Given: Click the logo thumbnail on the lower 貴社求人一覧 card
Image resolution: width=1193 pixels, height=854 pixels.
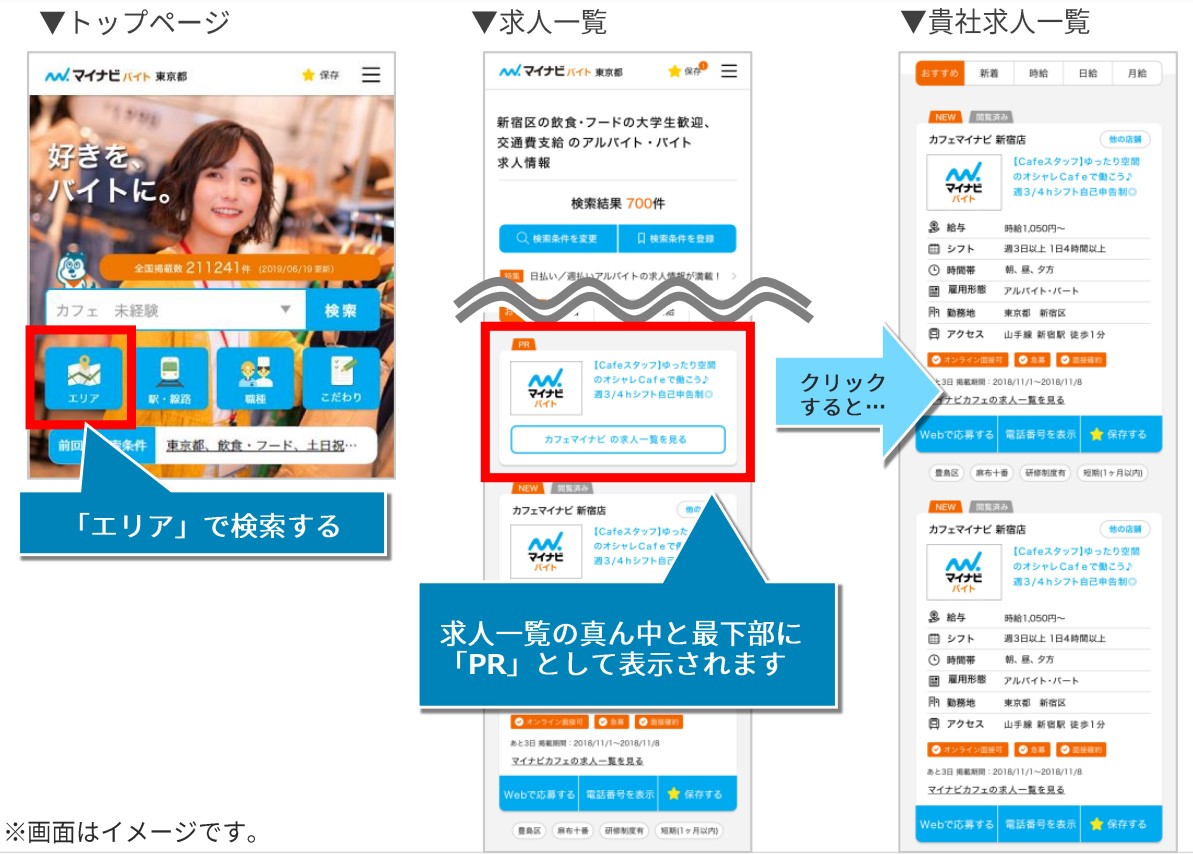Looking at the screenshot, I should pos(963,572).
